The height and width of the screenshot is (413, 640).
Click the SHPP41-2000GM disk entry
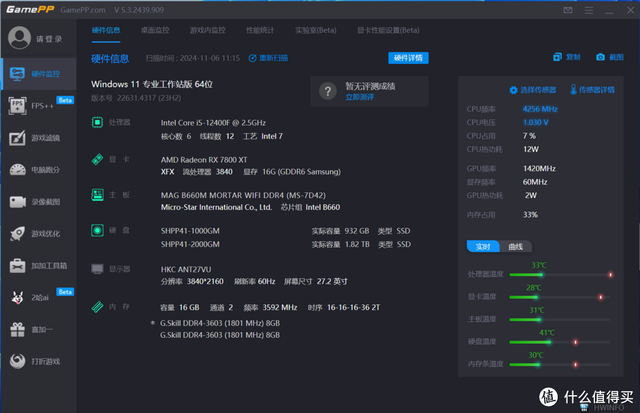point(190,244)
